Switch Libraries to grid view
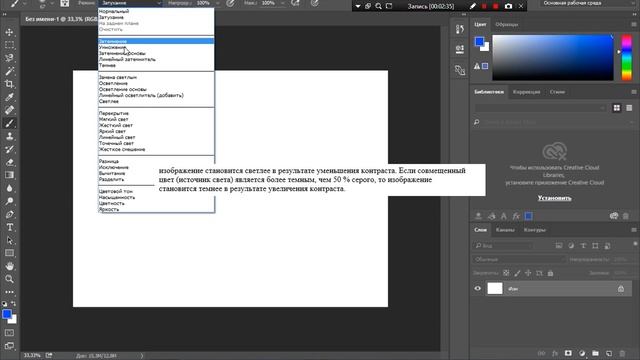 (x=617, y=108)
